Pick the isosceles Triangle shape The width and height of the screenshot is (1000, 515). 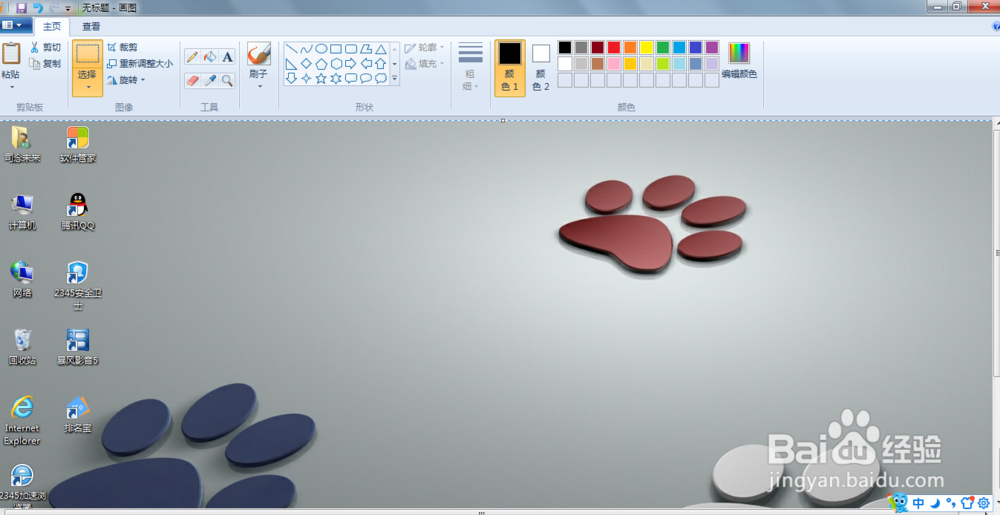(381, 49)
